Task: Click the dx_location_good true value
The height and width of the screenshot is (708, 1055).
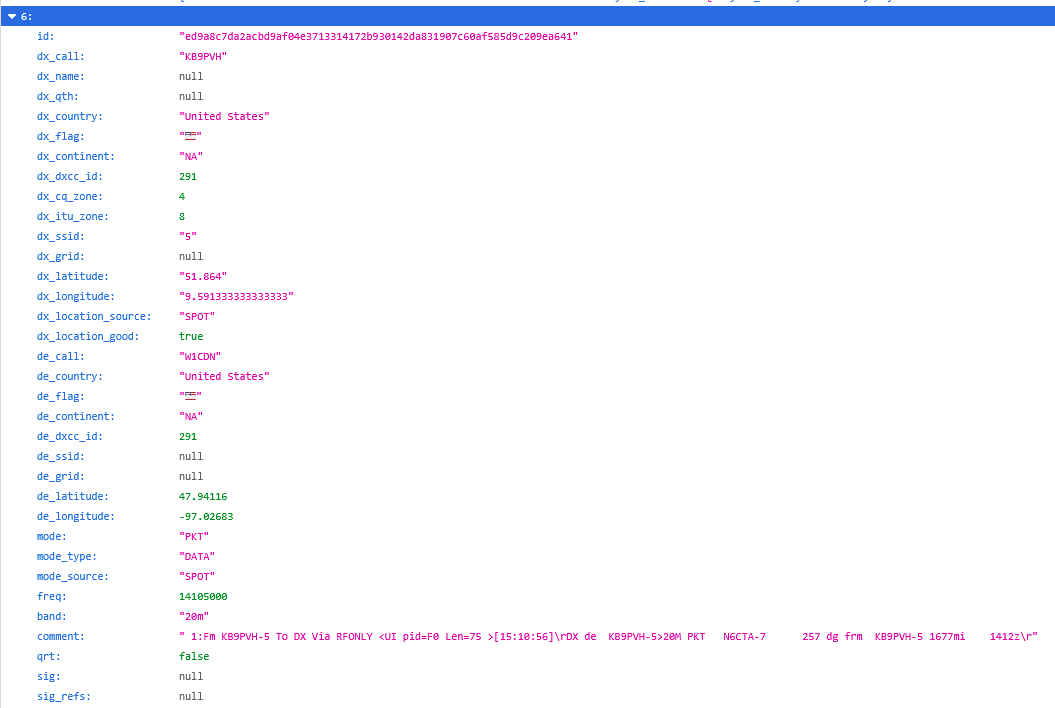Action: click(191, 337)
